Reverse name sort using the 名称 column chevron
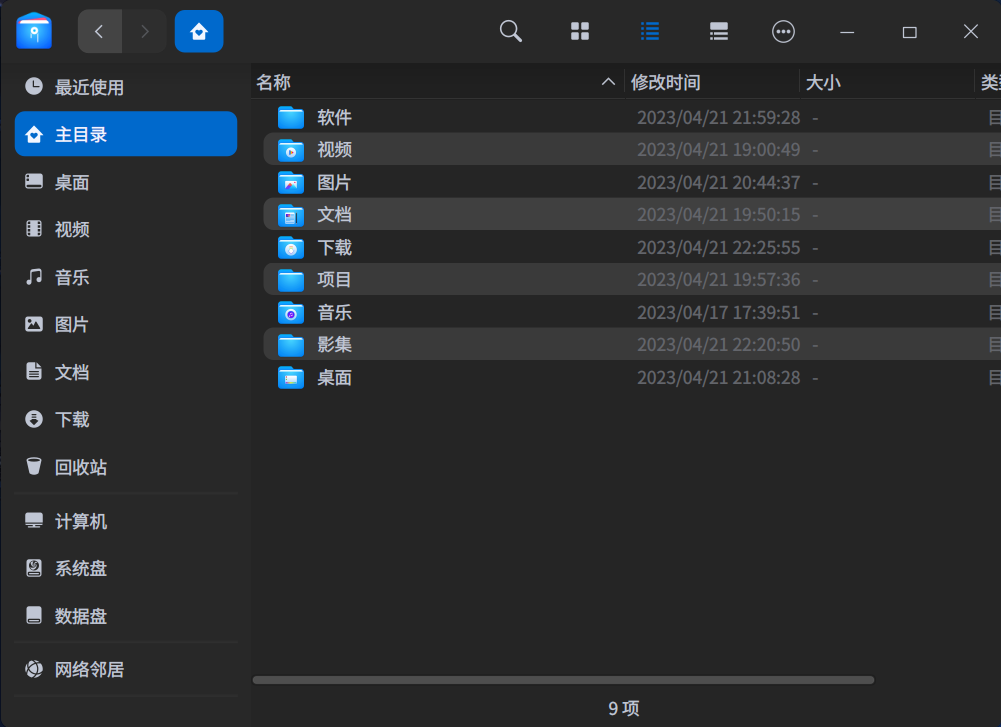The width and height of the screenshot is (1001, 727). click(x=608, y=82)
